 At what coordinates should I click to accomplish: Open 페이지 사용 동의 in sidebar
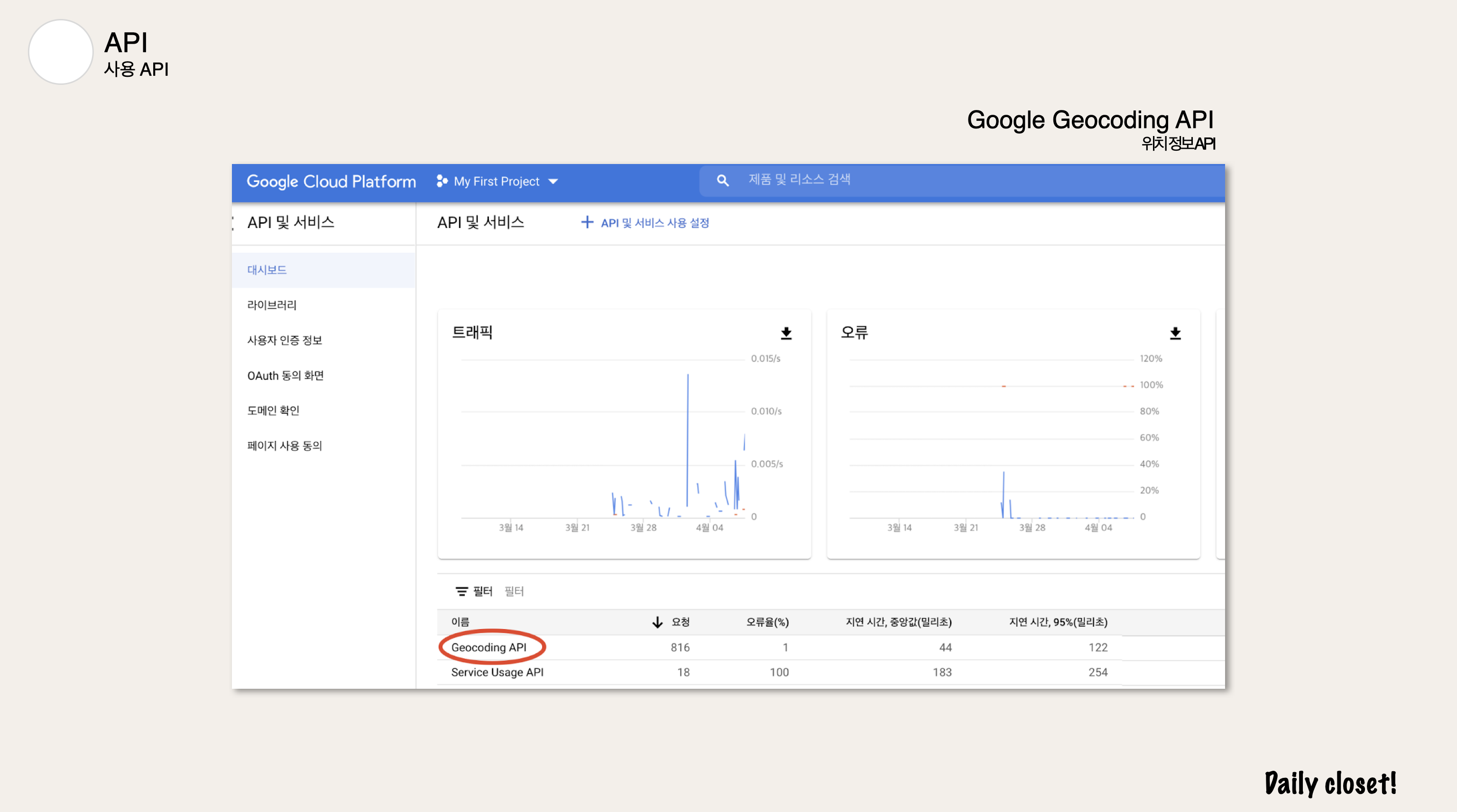(285, 446)
